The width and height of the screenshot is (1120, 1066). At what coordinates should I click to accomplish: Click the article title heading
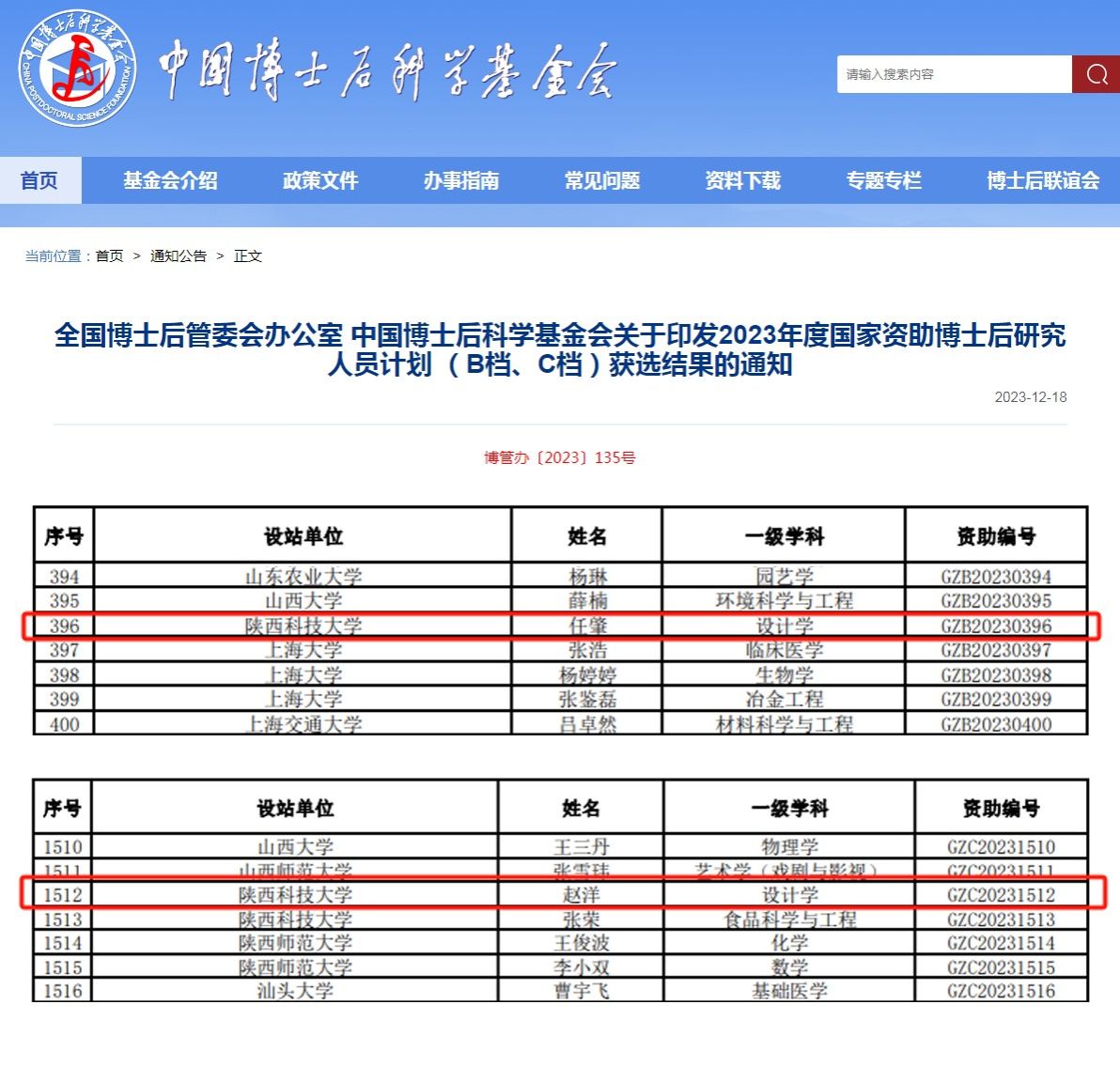560,350
